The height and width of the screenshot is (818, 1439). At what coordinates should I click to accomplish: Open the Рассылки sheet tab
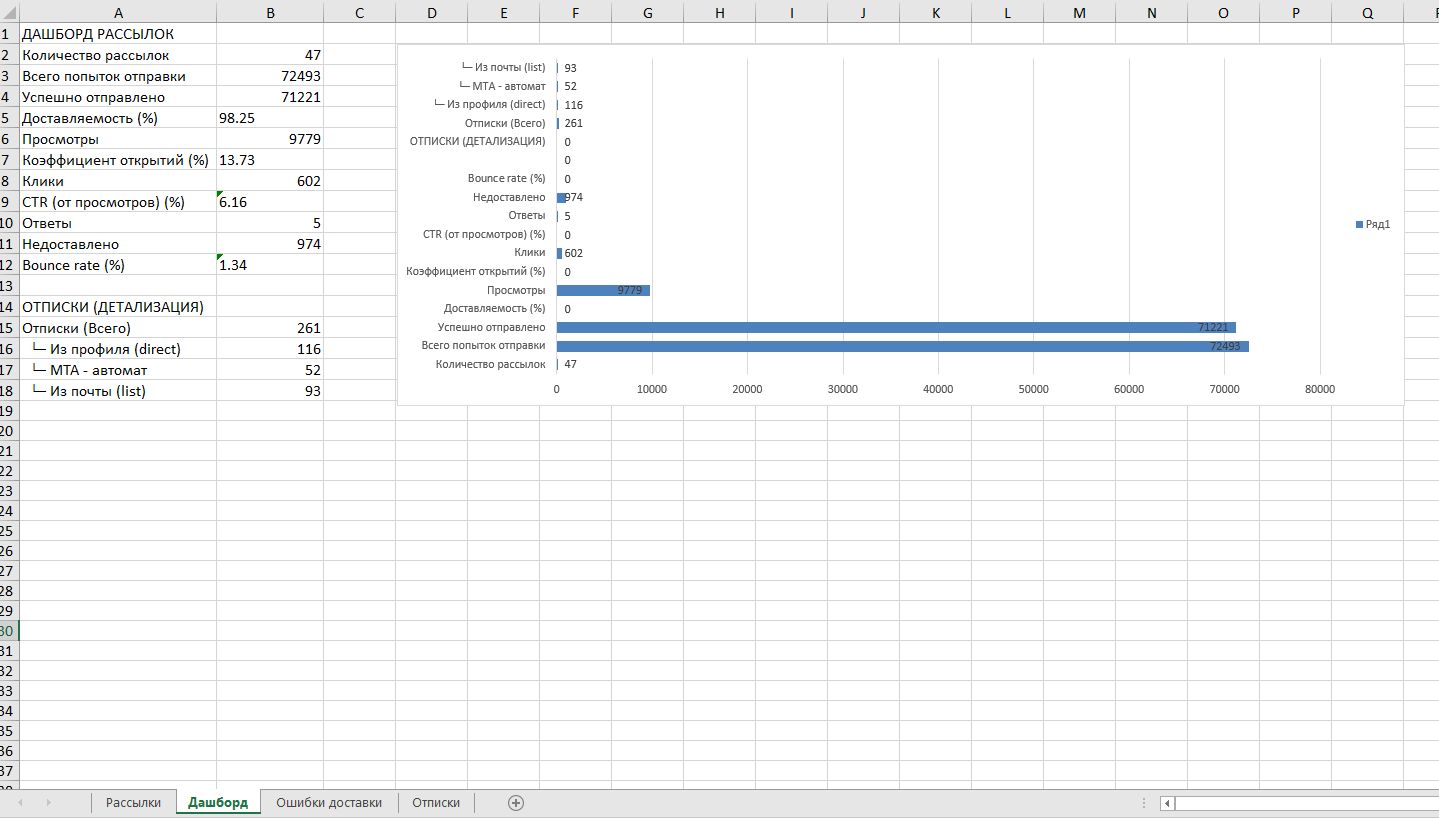point(133,802)
